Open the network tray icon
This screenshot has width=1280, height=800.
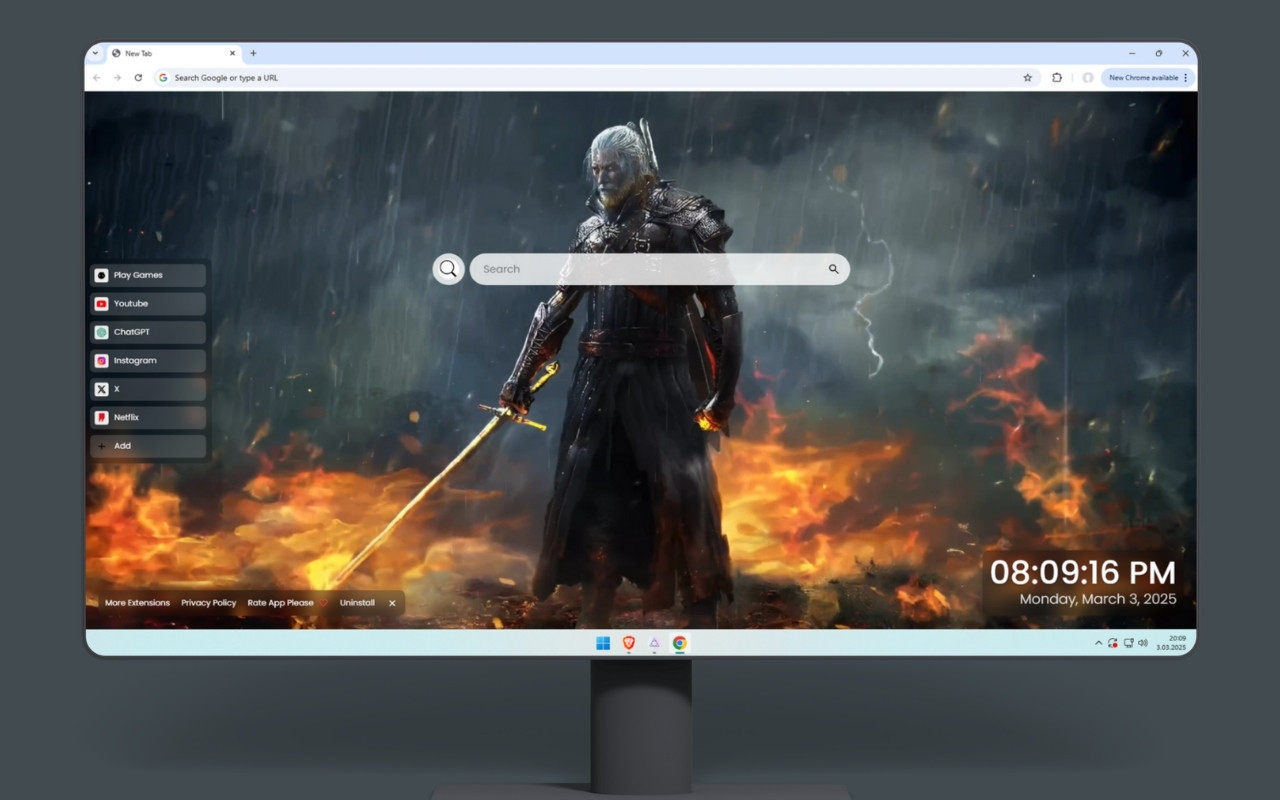(x=1128, y=643)
